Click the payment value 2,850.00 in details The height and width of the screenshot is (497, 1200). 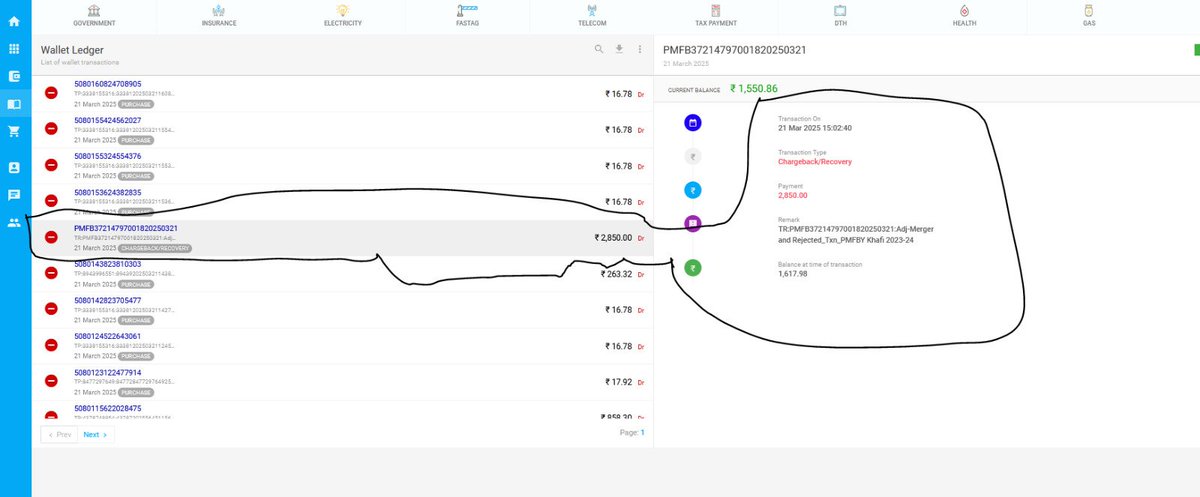(793, 195)
